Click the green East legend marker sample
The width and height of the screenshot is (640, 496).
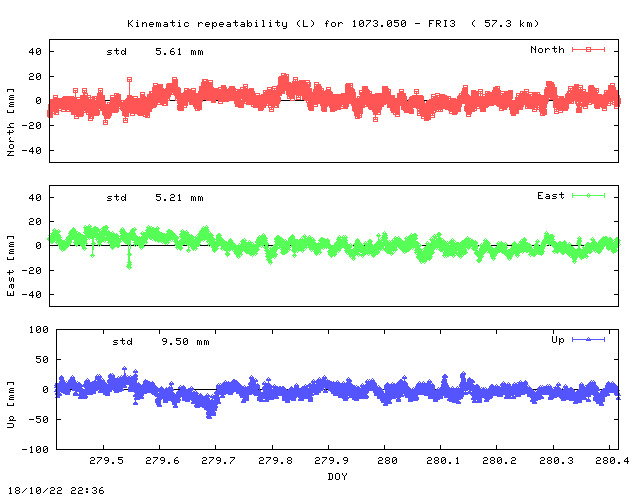click(588, 196)
